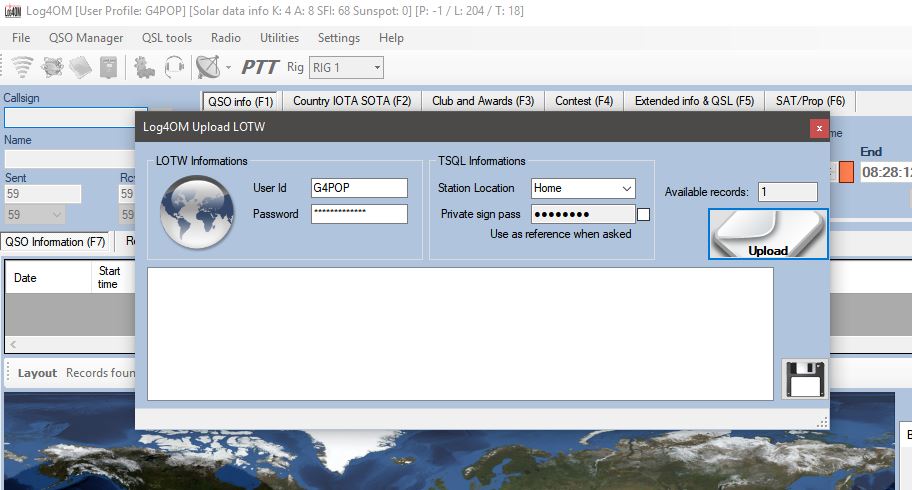
Task: Click the Date column header
Action: tap(48, 278)
